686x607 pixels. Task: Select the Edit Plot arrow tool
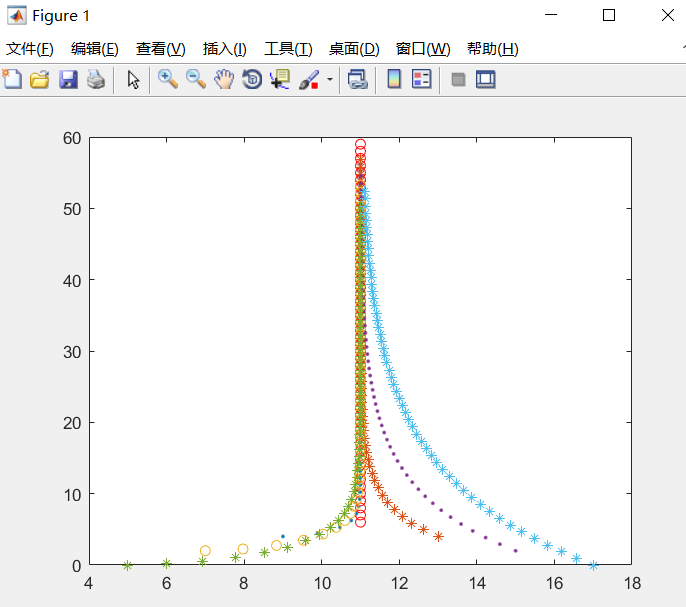click(133, 80)
